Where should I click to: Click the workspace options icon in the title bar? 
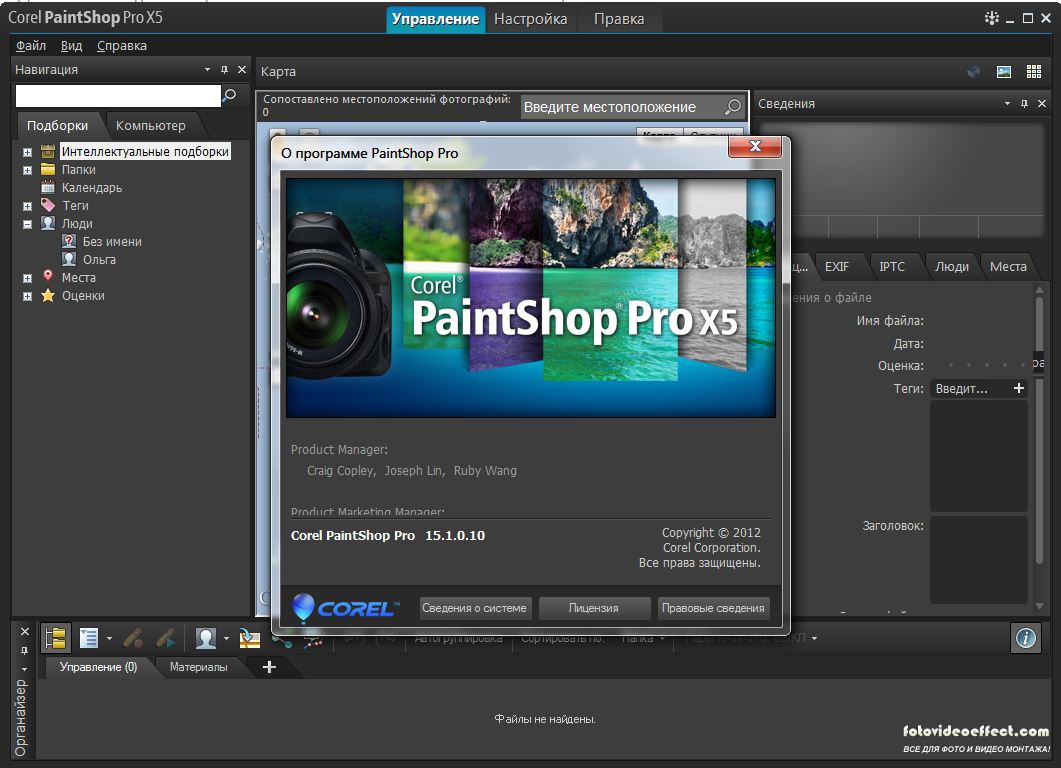(991, 18)
